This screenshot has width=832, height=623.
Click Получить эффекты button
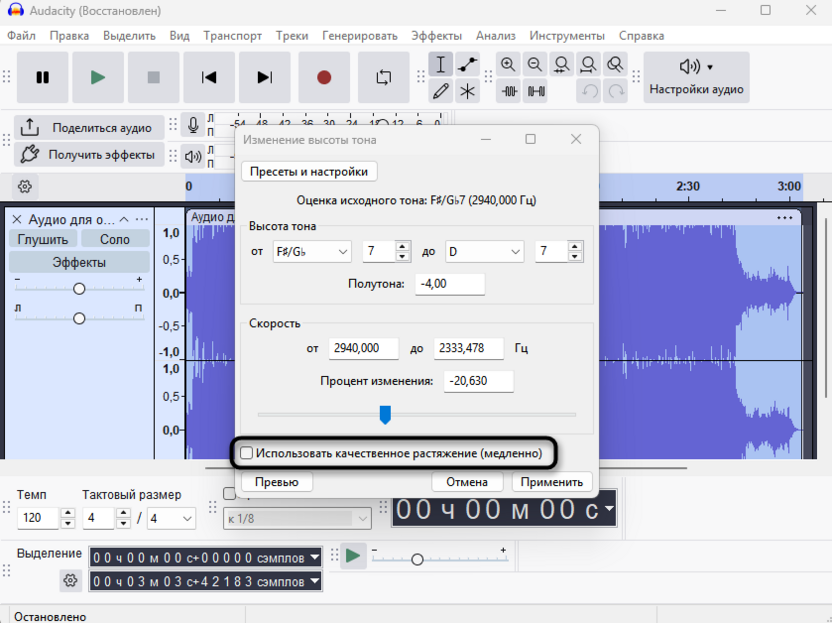pyautogui.click(x=89, y=154)
